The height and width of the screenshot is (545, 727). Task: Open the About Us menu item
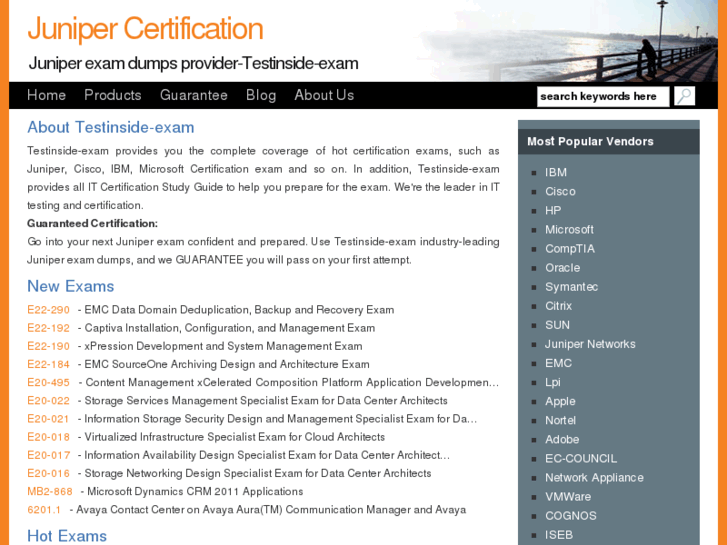click(324, 95)
